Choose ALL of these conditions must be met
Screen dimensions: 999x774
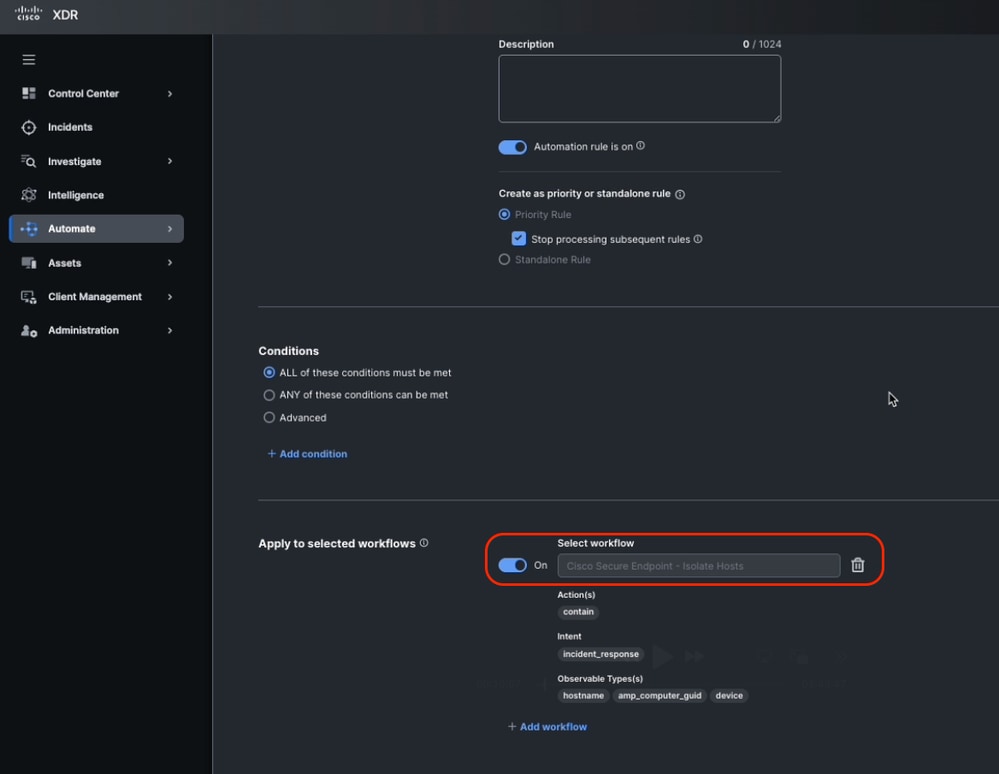tap(269, 373)
